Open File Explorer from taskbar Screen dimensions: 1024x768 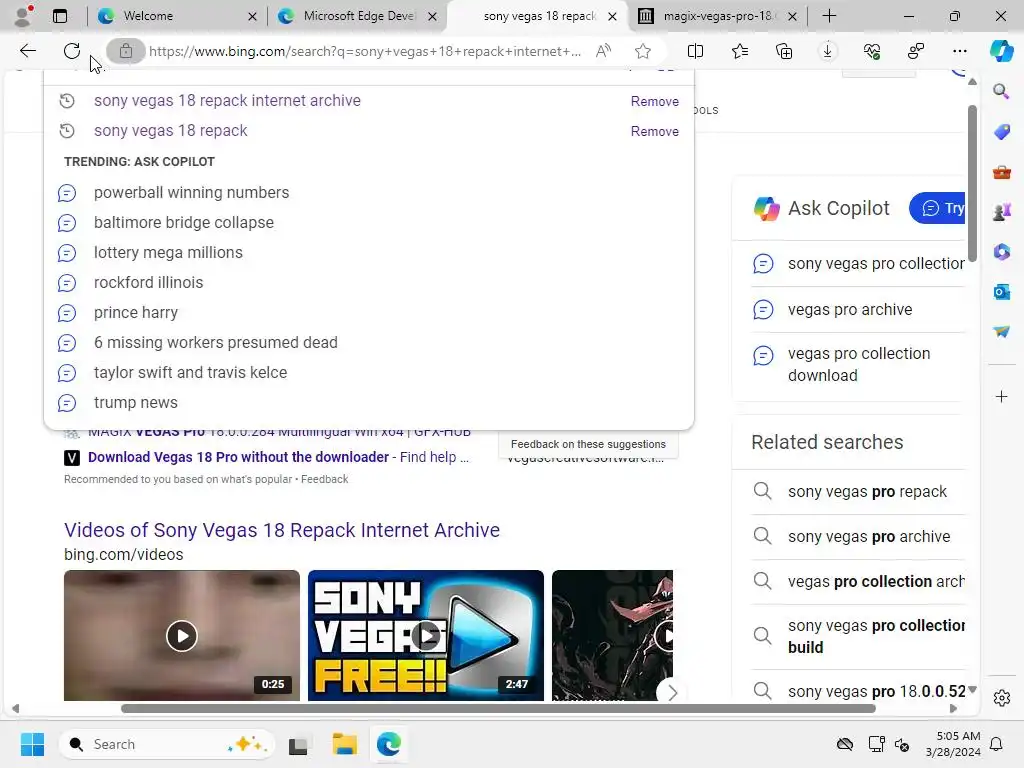[x=344, y=744]
